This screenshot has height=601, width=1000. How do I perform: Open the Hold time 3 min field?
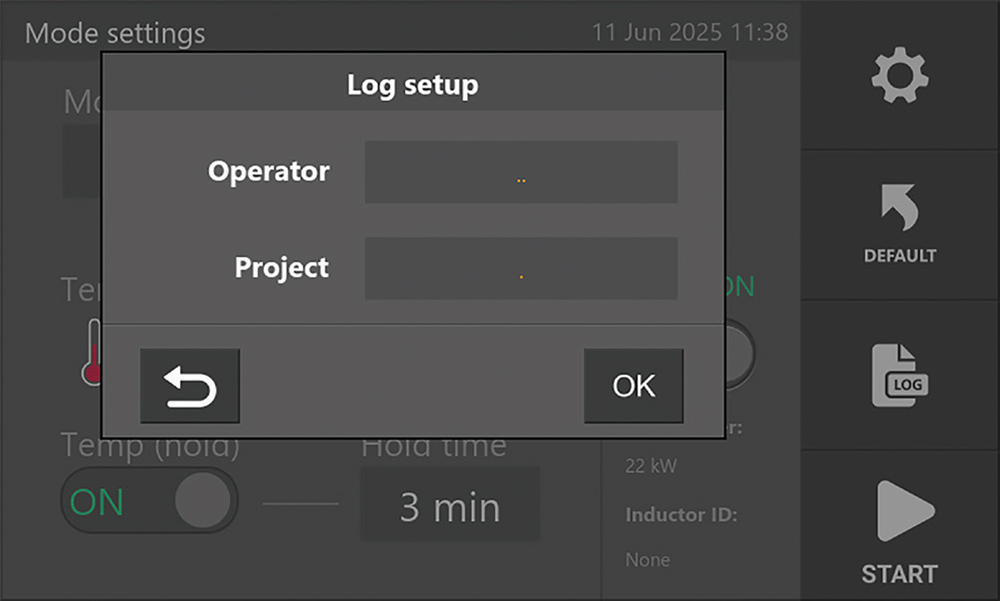(450, 506)
